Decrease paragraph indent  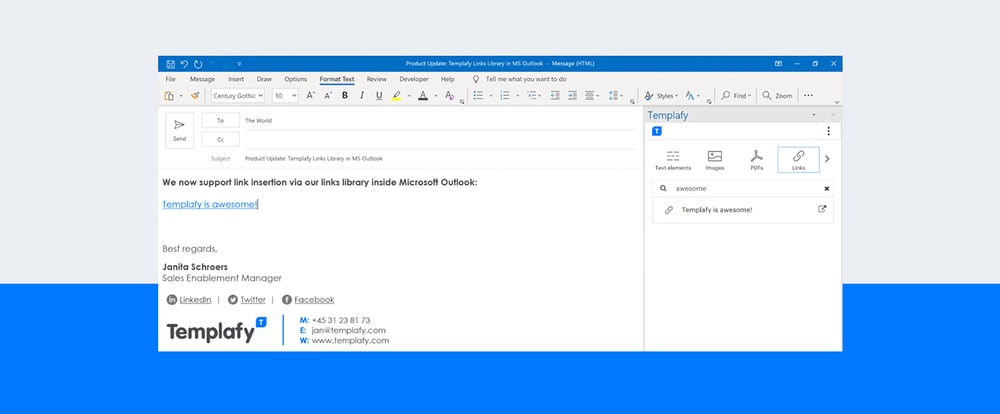pos(555,96)
